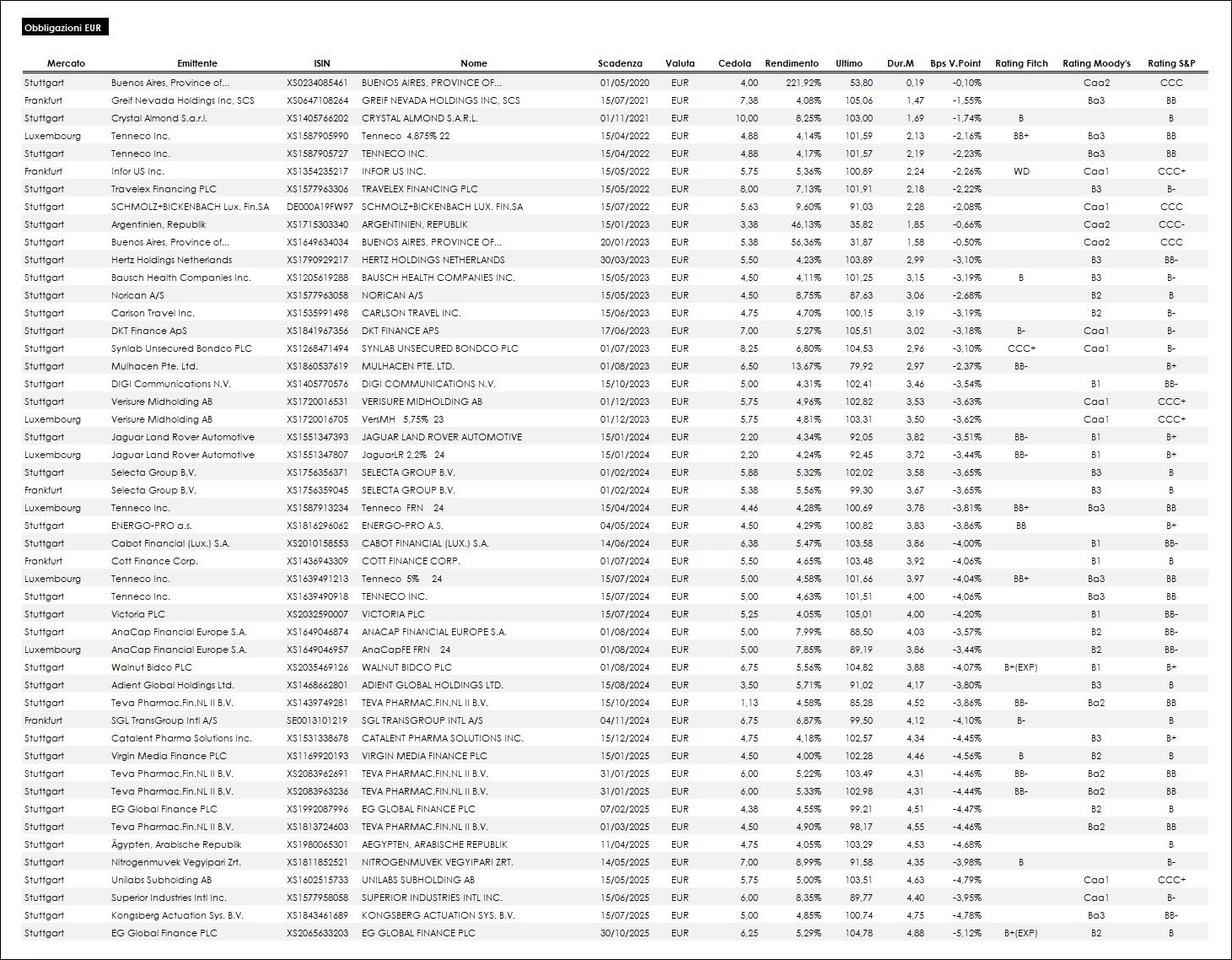Select emittente cell Walnut Bidco PLC
The image size is (1232, 960).
152,667
